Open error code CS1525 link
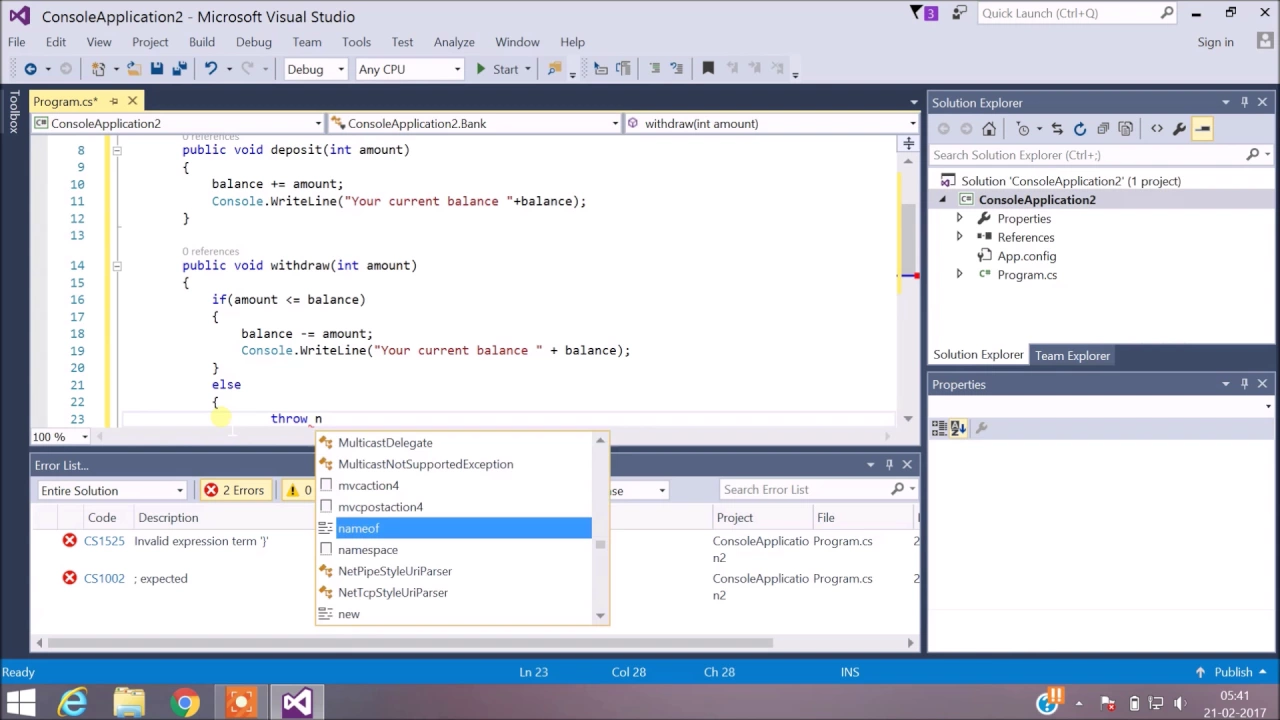 pyautogui.click(x=104, y=541)
